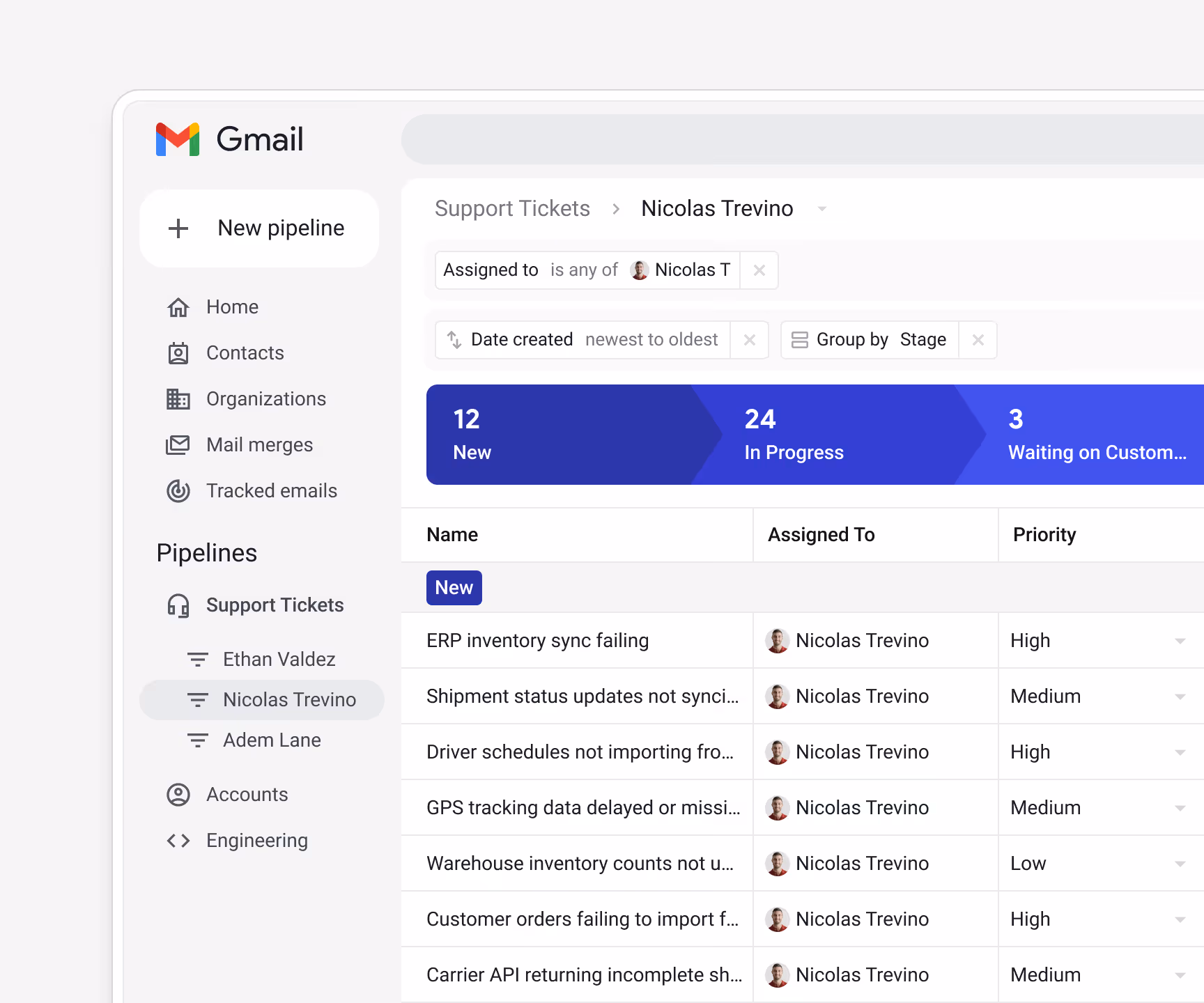Screen dimensions: 1204x1003
Task: Open priority dropdown for GPS tracking data row
Action: (x=1180, y=808)
